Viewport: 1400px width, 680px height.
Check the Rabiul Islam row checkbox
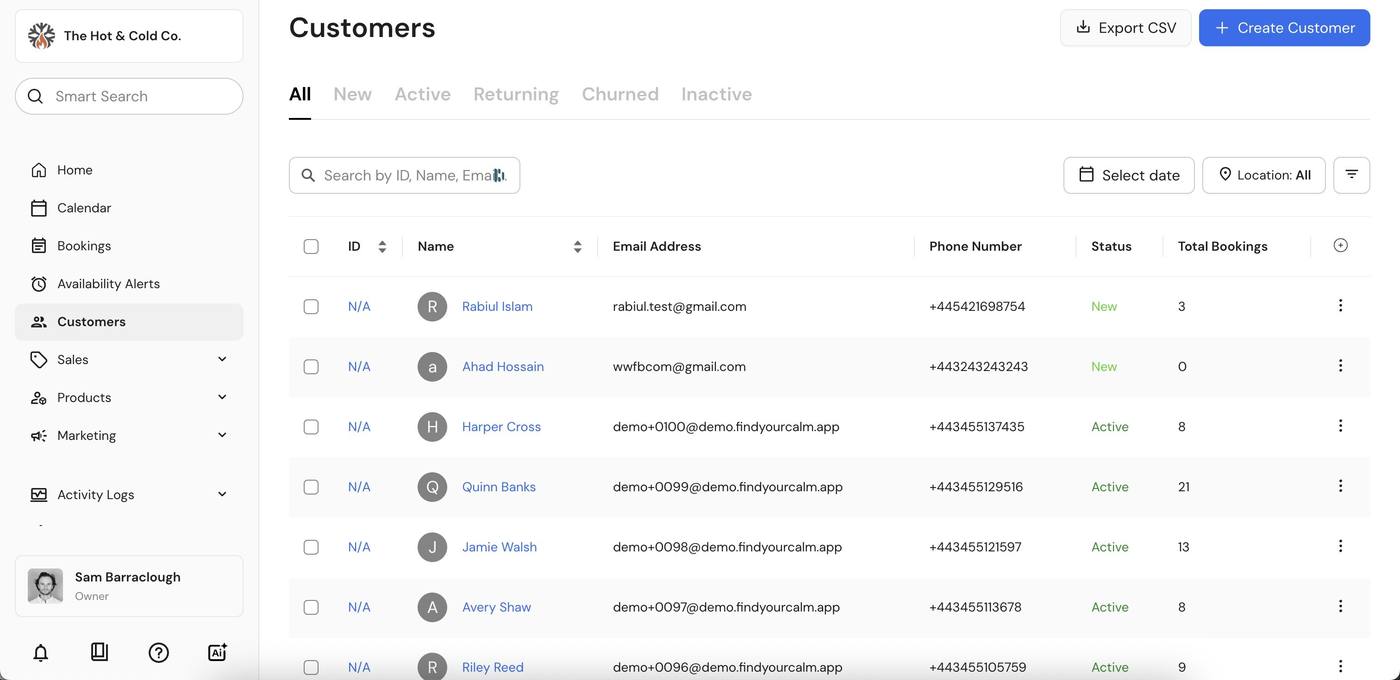tap(311, 307)
